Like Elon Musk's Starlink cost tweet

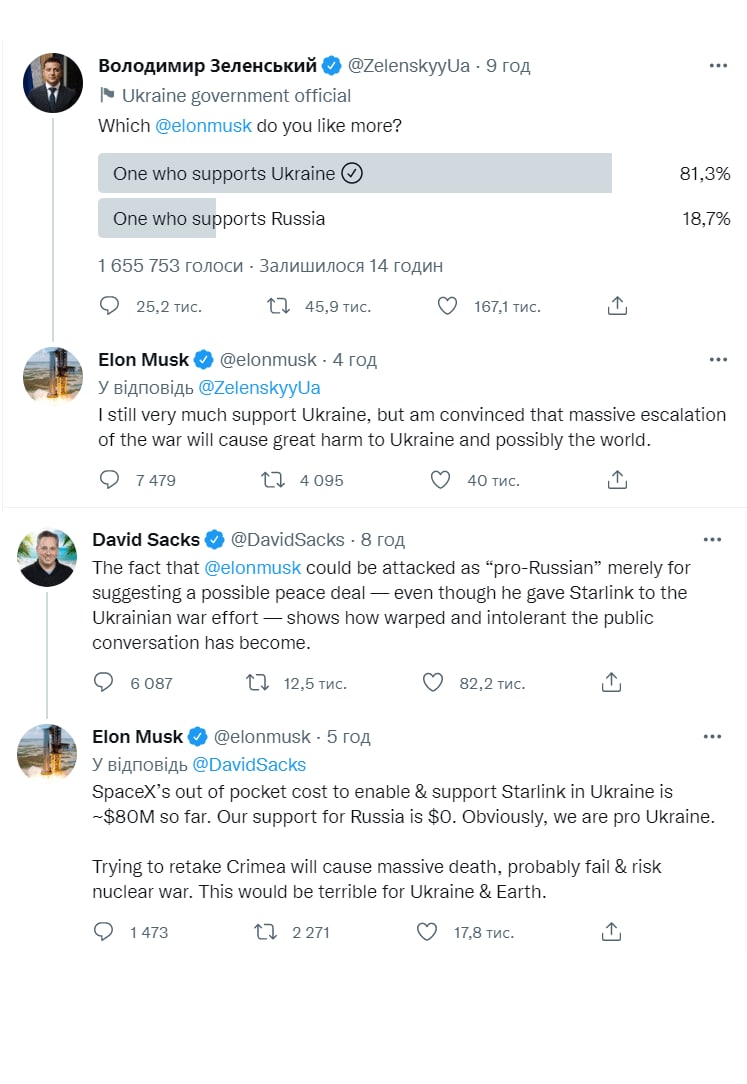[x=426, y=930]
